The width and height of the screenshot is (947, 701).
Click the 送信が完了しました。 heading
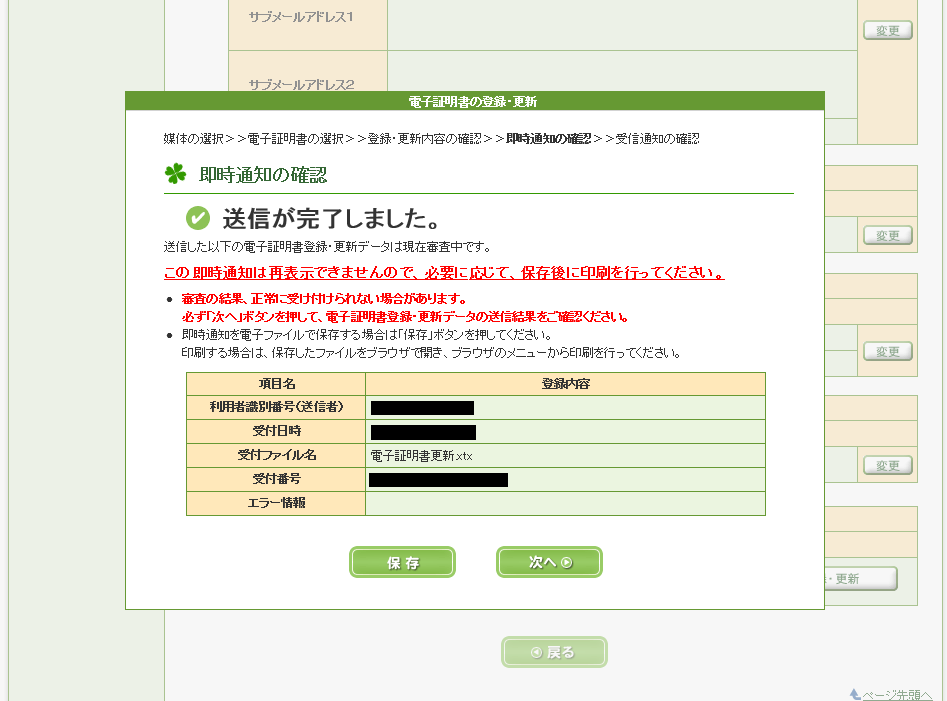[333, 219]
